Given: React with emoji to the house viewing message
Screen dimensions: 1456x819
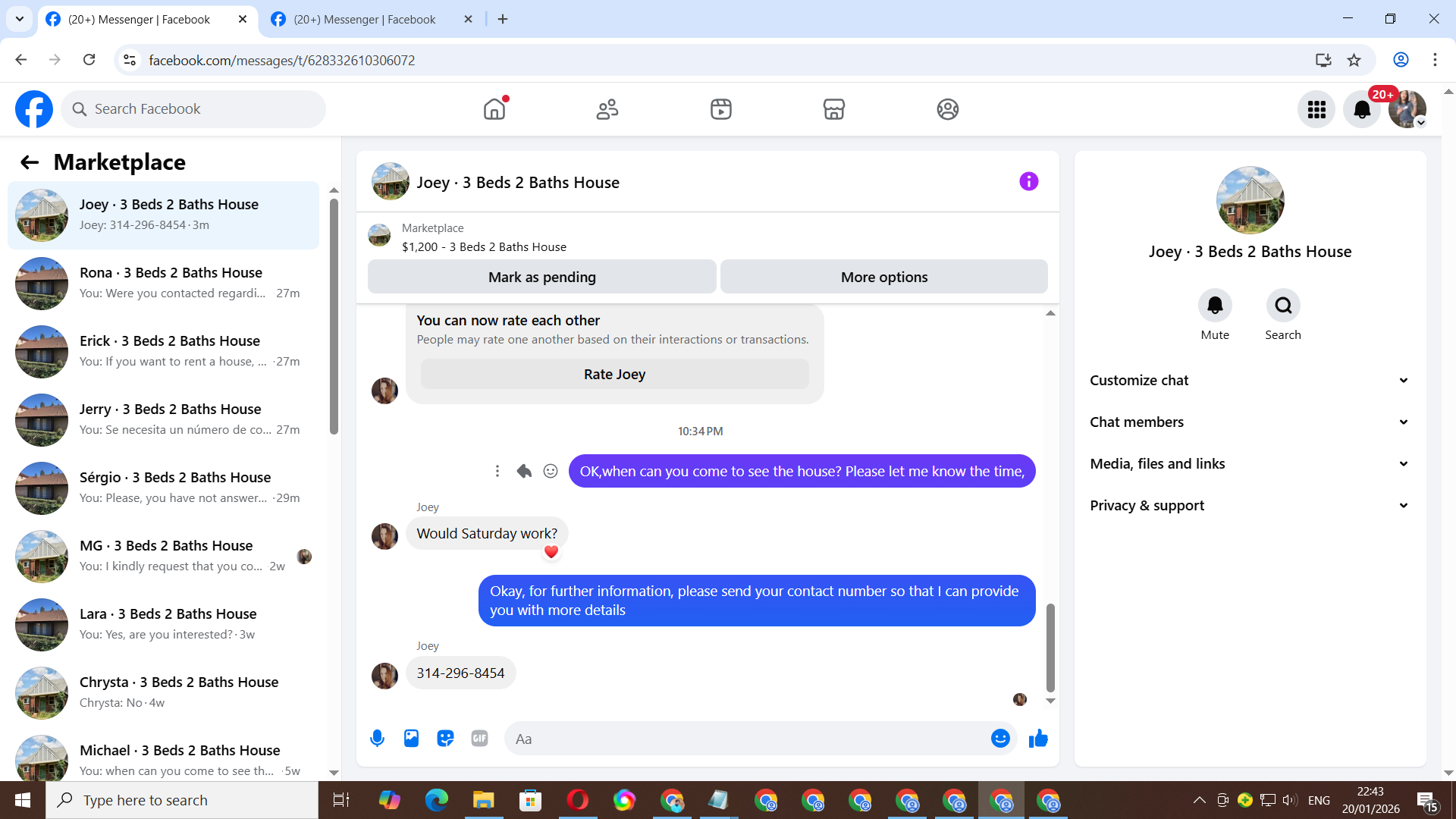Looking at the screenshot, I should pyautogui.click(x=551, y=471).
